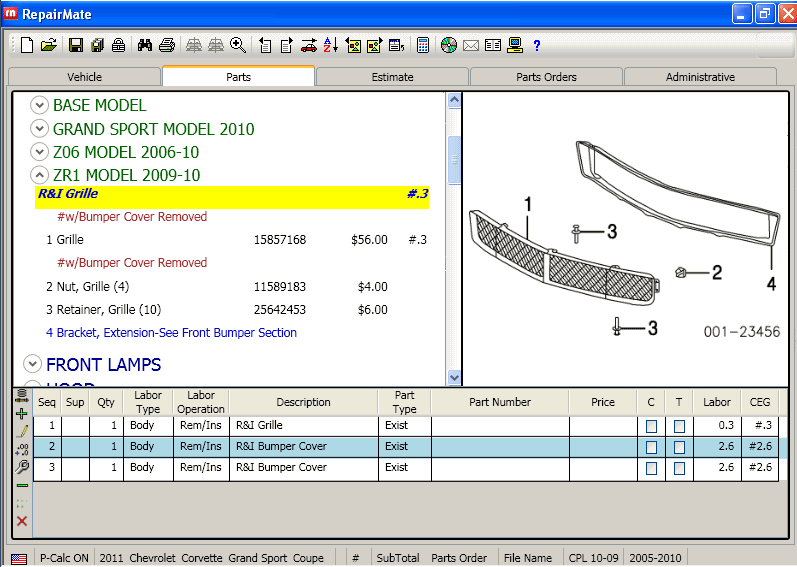Click the green plus add-line icon

click(x=21, y=414)
